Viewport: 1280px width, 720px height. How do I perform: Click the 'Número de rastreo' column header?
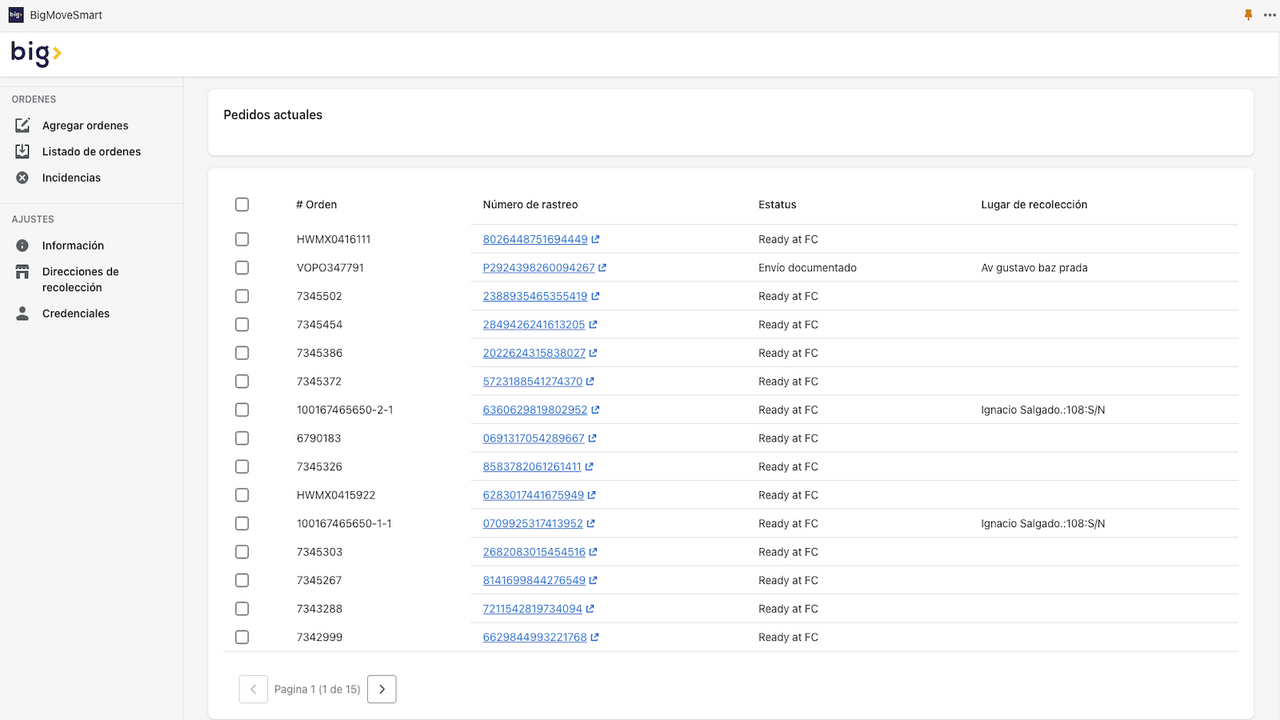click(x=530, y=205)
